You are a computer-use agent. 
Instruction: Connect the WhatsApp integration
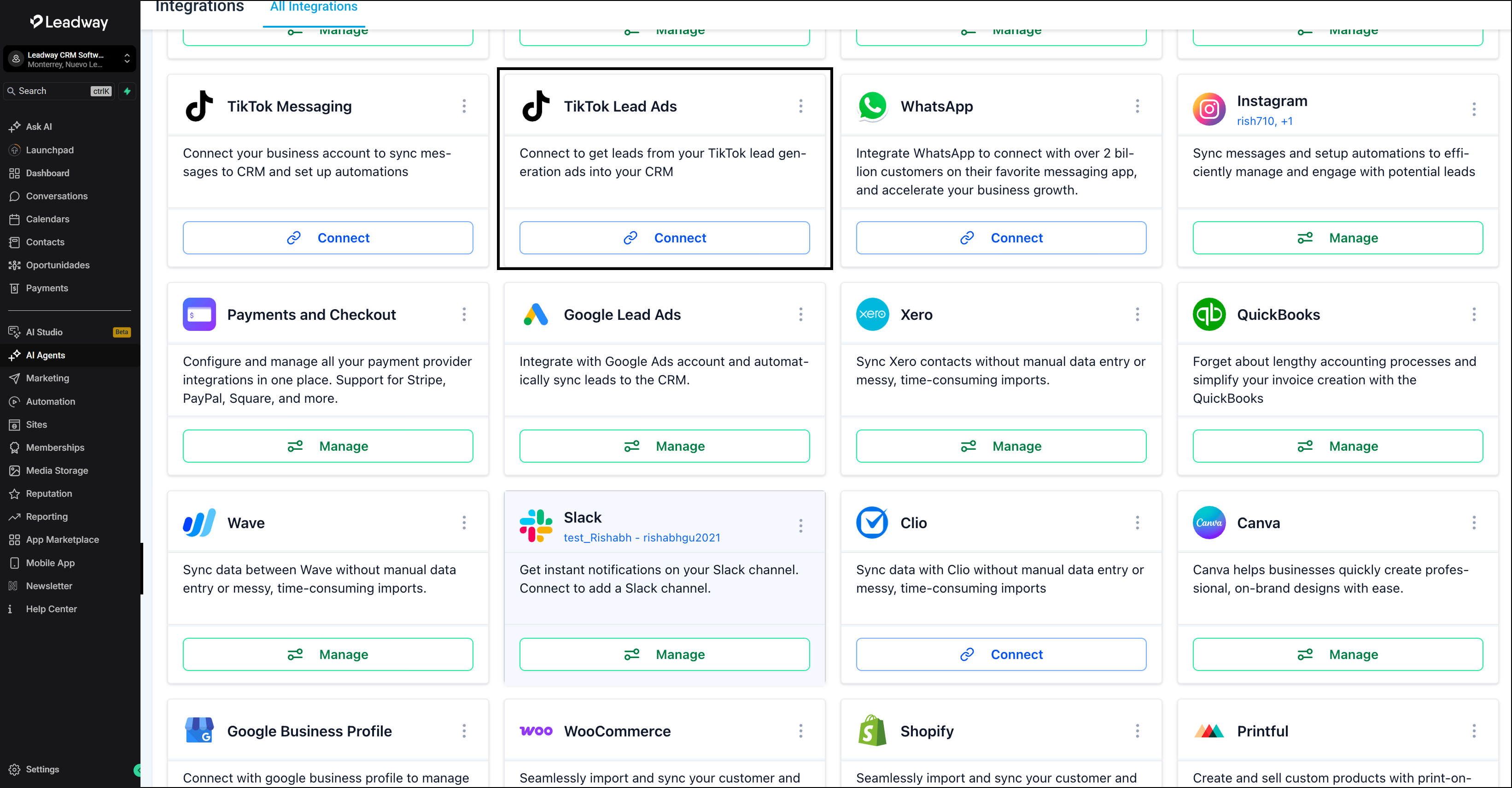1001,238
